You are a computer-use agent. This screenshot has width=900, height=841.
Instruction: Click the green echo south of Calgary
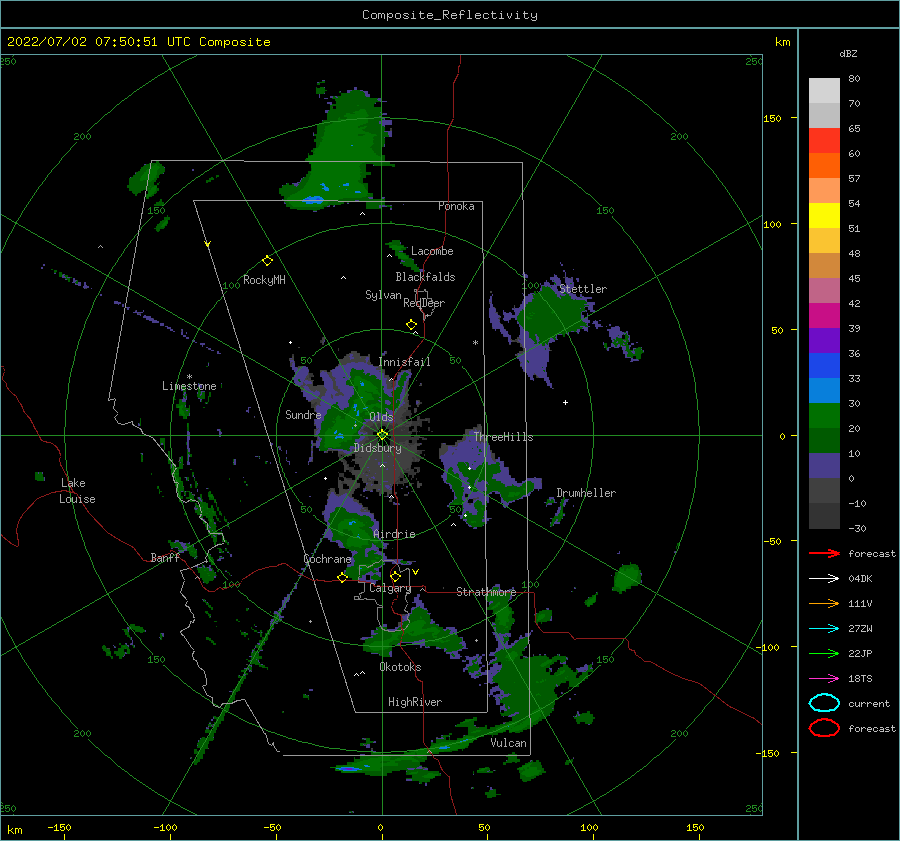416,631
